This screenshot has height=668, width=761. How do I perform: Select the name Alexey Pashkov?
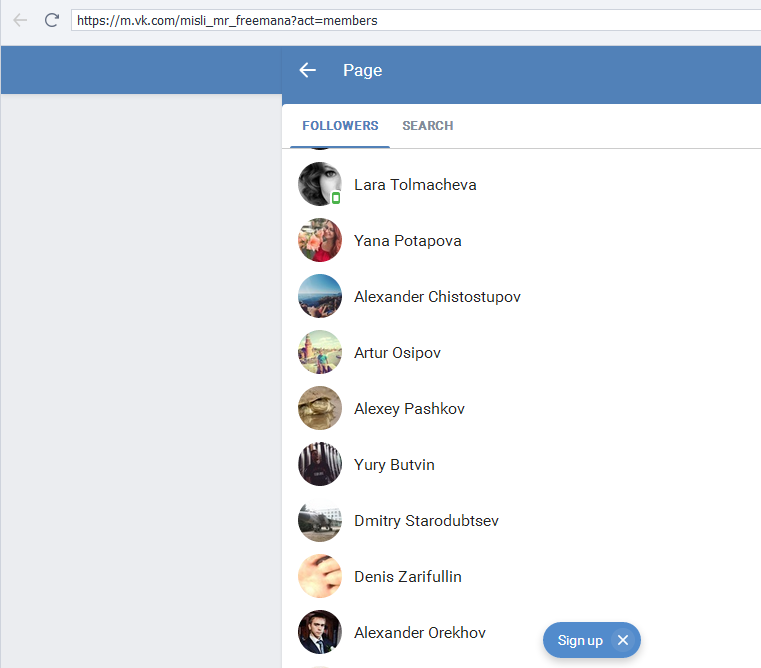point(410,409)
